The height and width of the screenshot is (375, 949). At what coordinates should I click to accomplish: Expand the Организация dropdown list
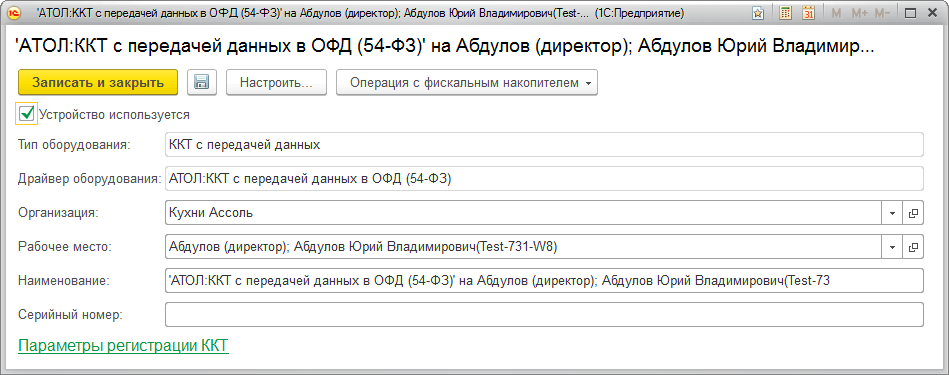tap(892, 213)
